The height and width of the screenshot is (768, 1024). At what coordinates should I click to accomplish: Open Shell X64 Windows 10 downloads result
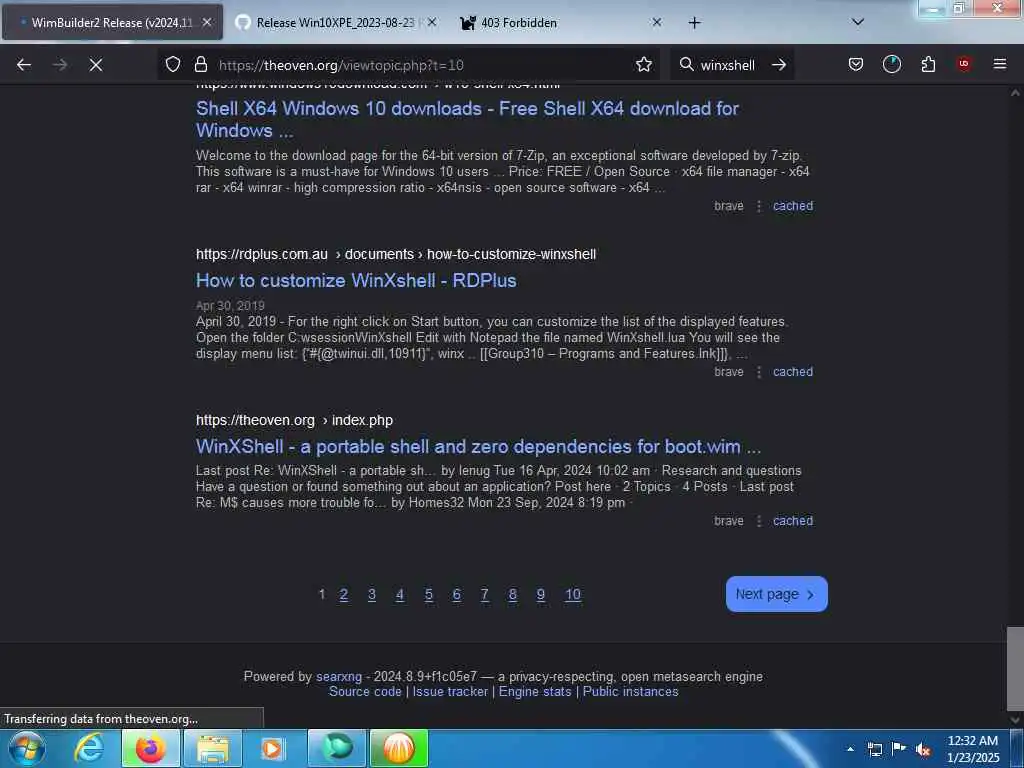click(467, 119)
